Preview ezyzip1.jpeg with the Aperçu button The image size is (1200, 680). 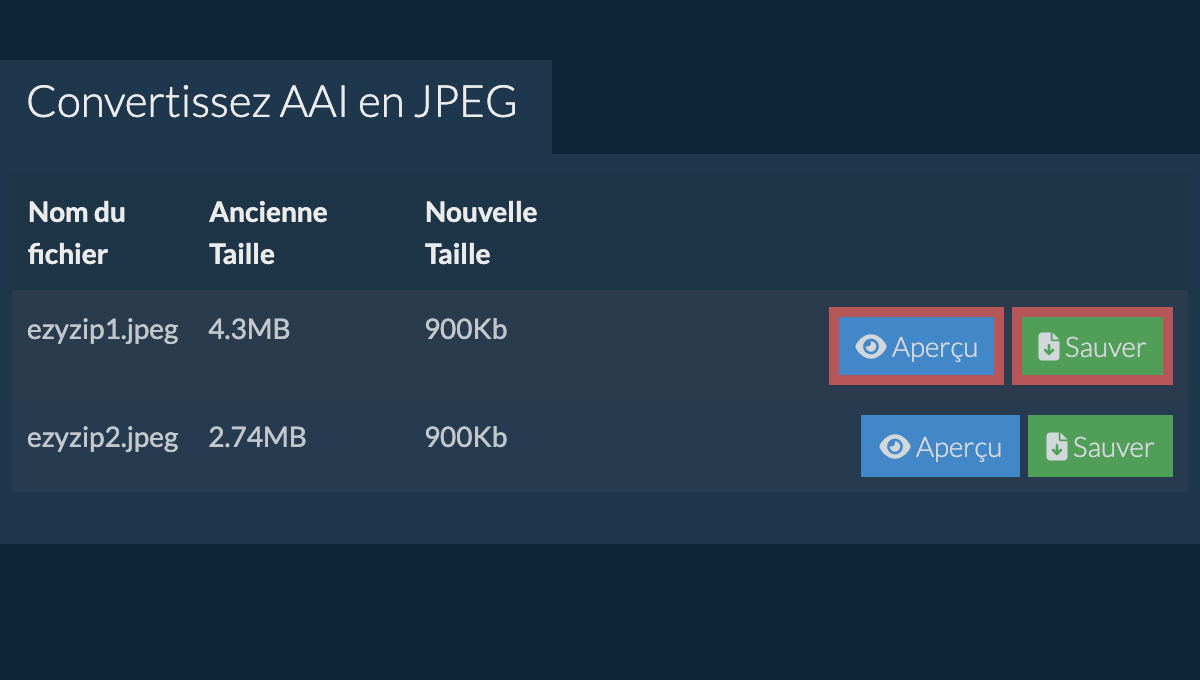point(916,347)
